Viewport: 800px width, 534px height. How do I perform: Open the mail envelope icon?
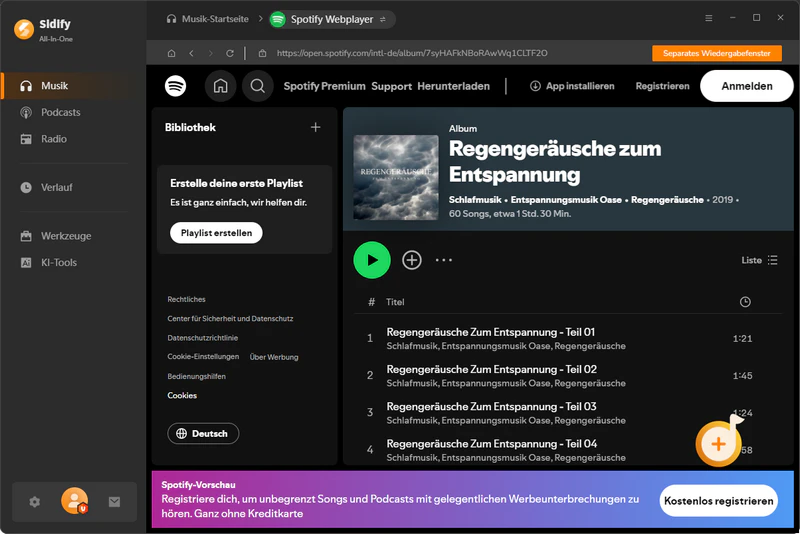coord(114,502)
